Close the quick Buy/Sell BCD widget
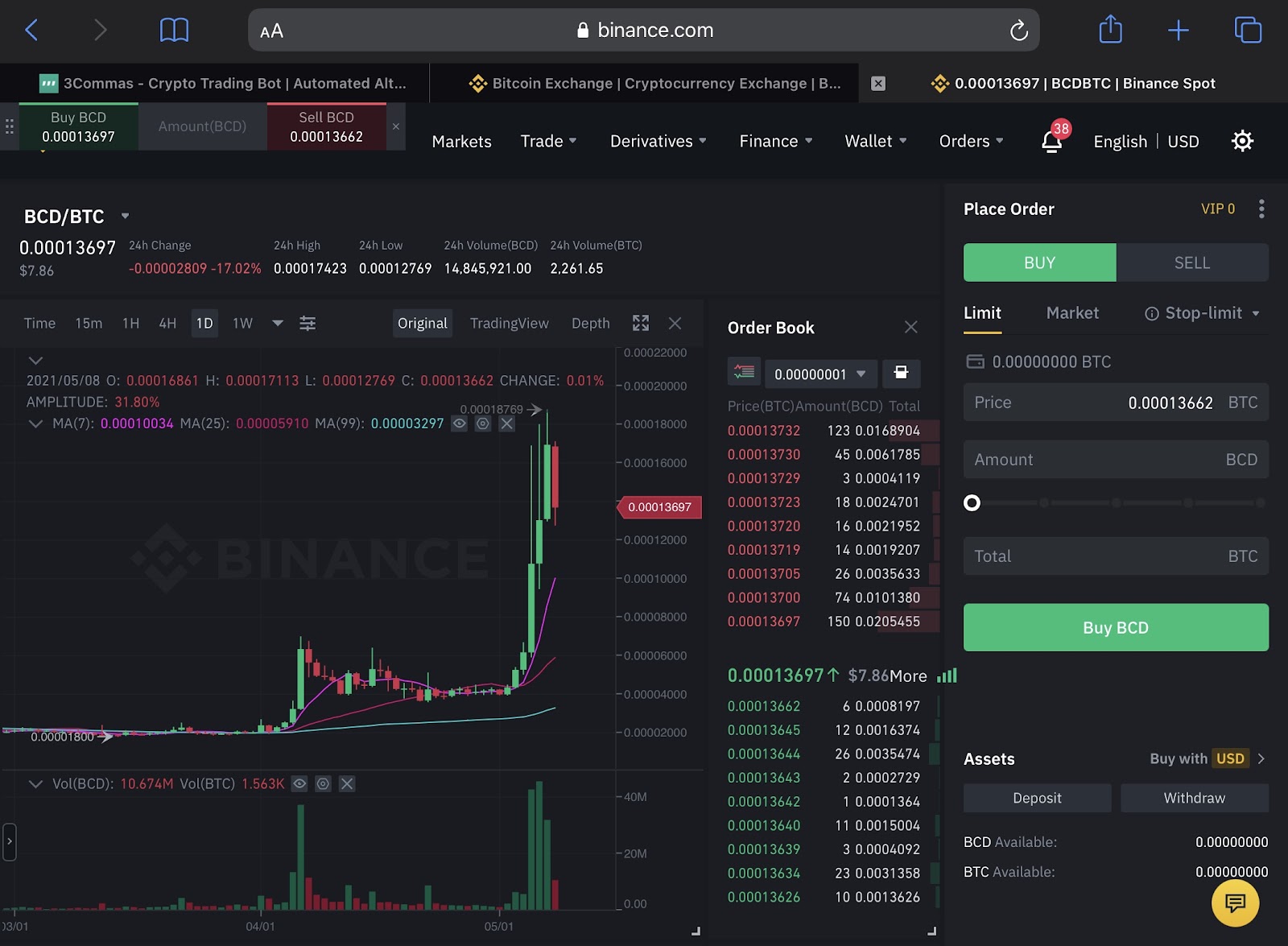The width and height of the screenshot is (1288, 946). pyautogui.click(x=395, y=126)
